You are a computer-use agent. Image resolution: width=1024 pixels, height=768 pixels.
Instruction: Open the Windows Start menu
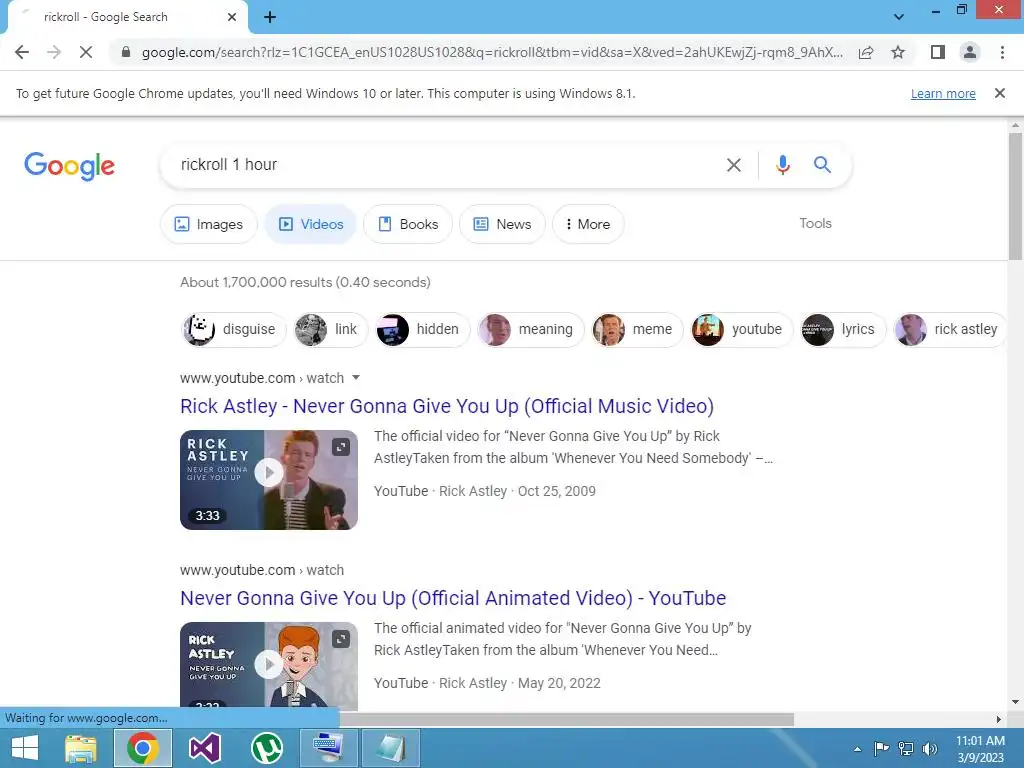point(25,748)
